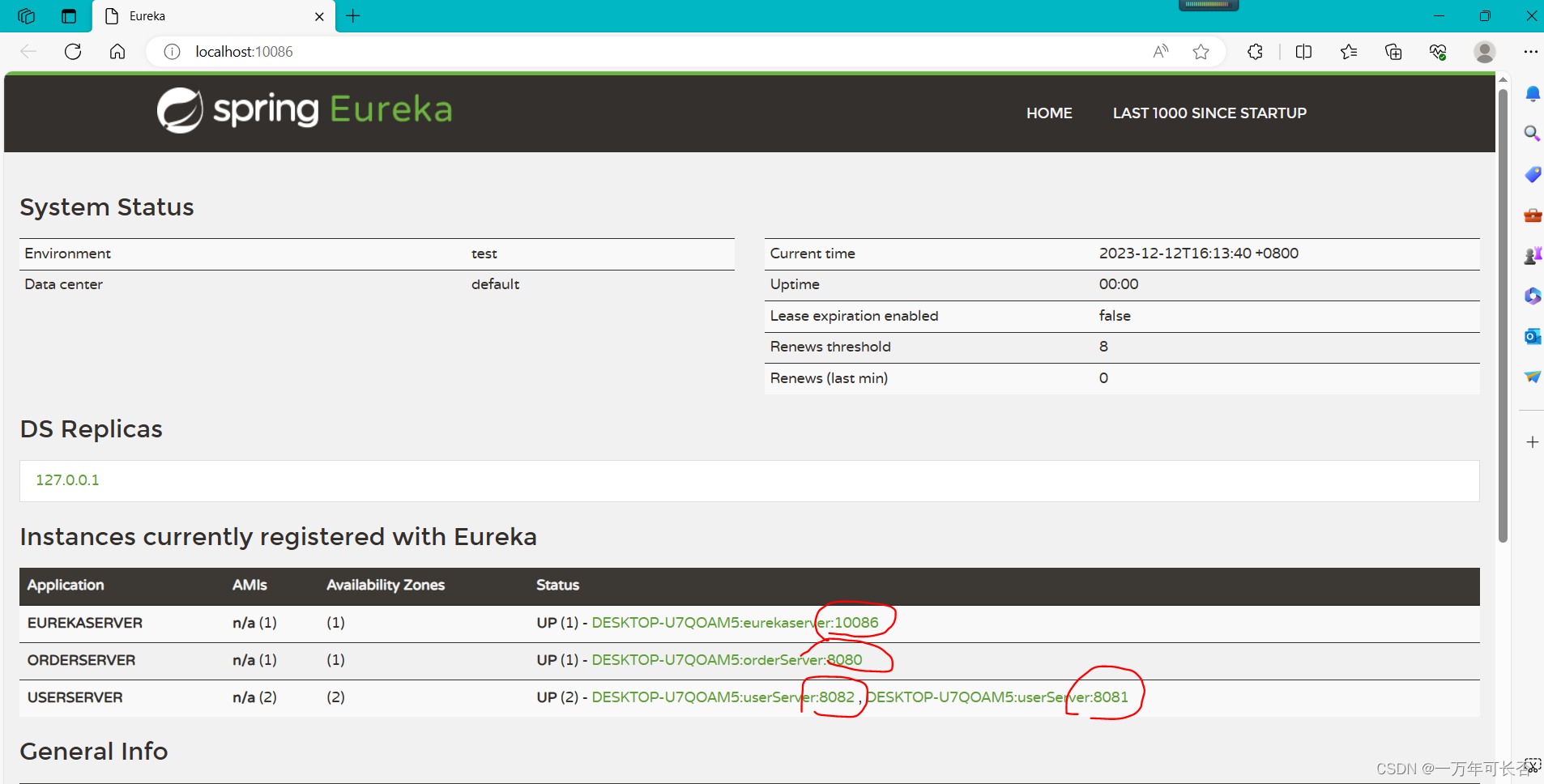Open eurekaserver:10086 instance link

(x=735, y=623)
